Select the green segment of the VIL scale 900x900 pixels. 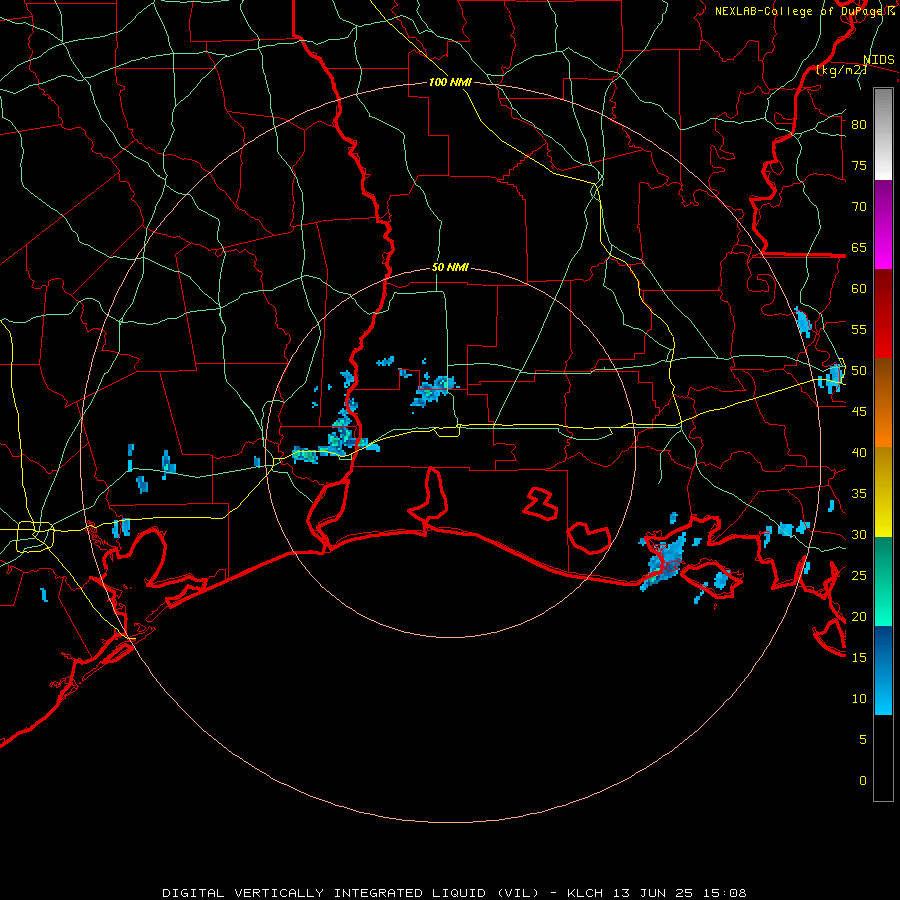[883, 581]
